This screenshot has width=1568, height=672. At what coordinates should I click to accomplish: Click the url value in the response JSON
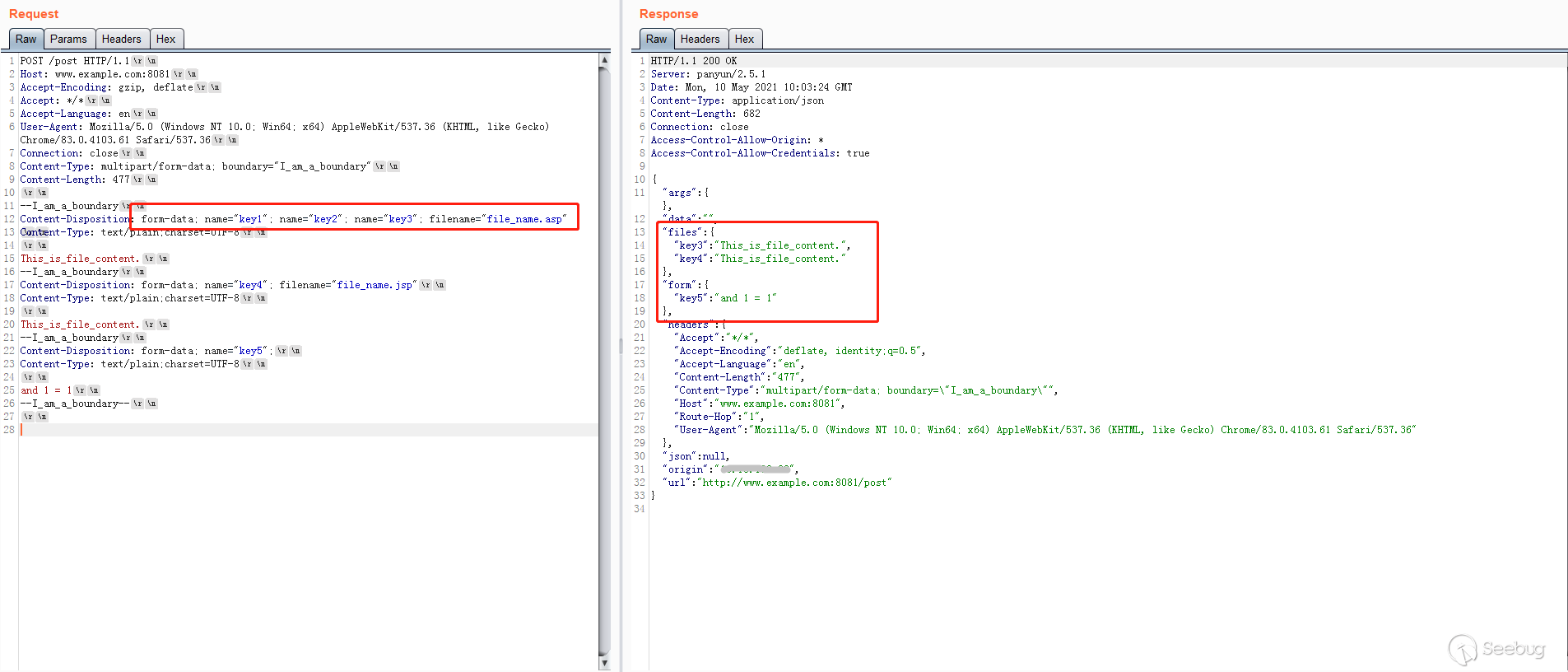[795, 483]
